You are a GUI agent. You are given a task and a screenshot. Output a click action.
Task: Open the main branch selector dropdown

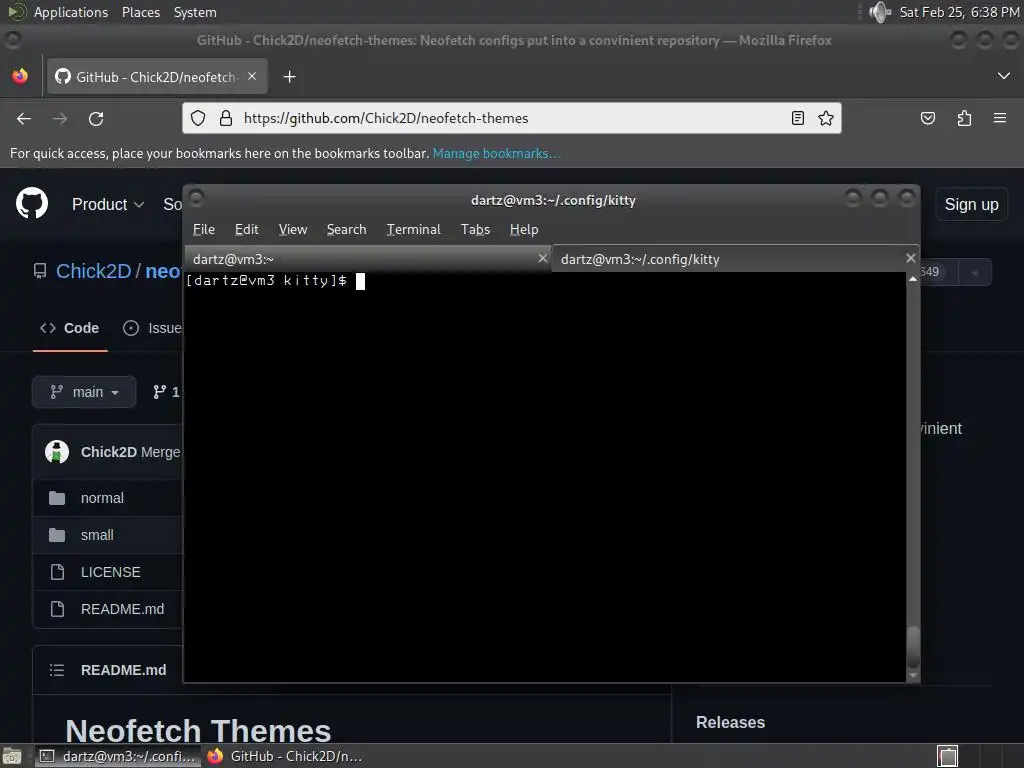click(84, 392)
